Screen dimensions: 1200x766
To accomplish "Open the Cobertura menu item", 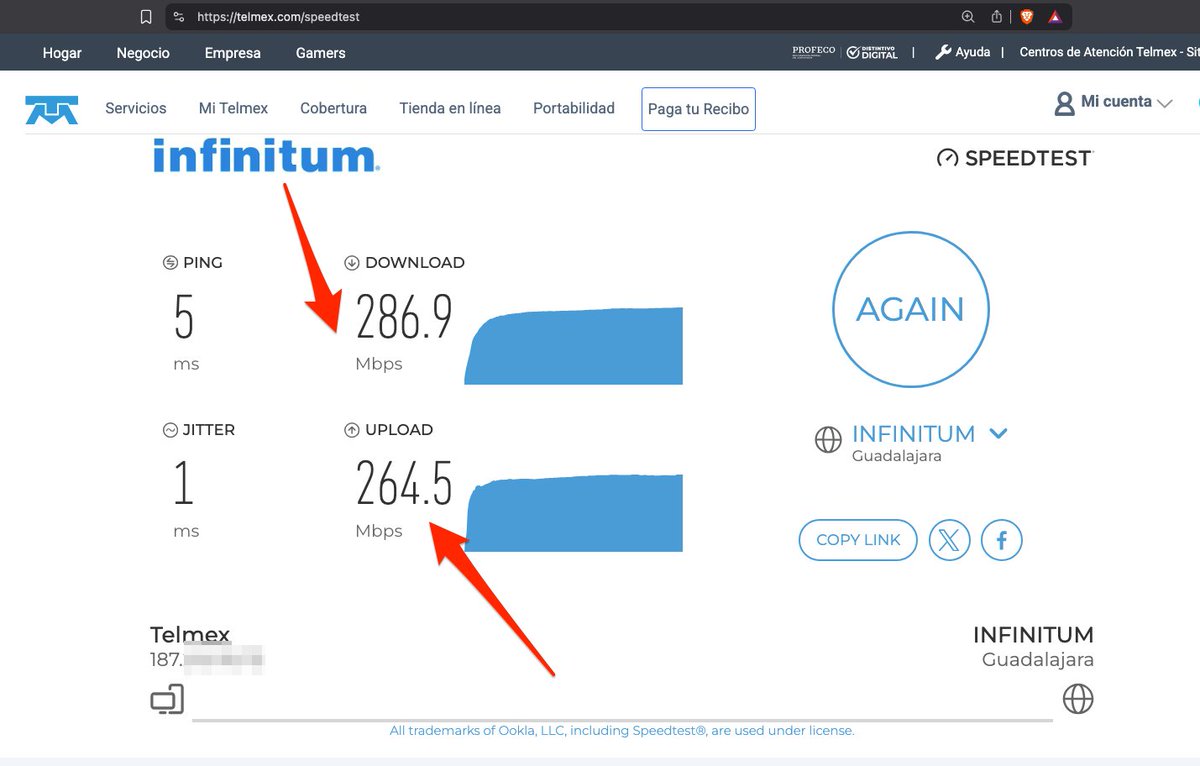I will pyautogui.click(x=333, y=108).
